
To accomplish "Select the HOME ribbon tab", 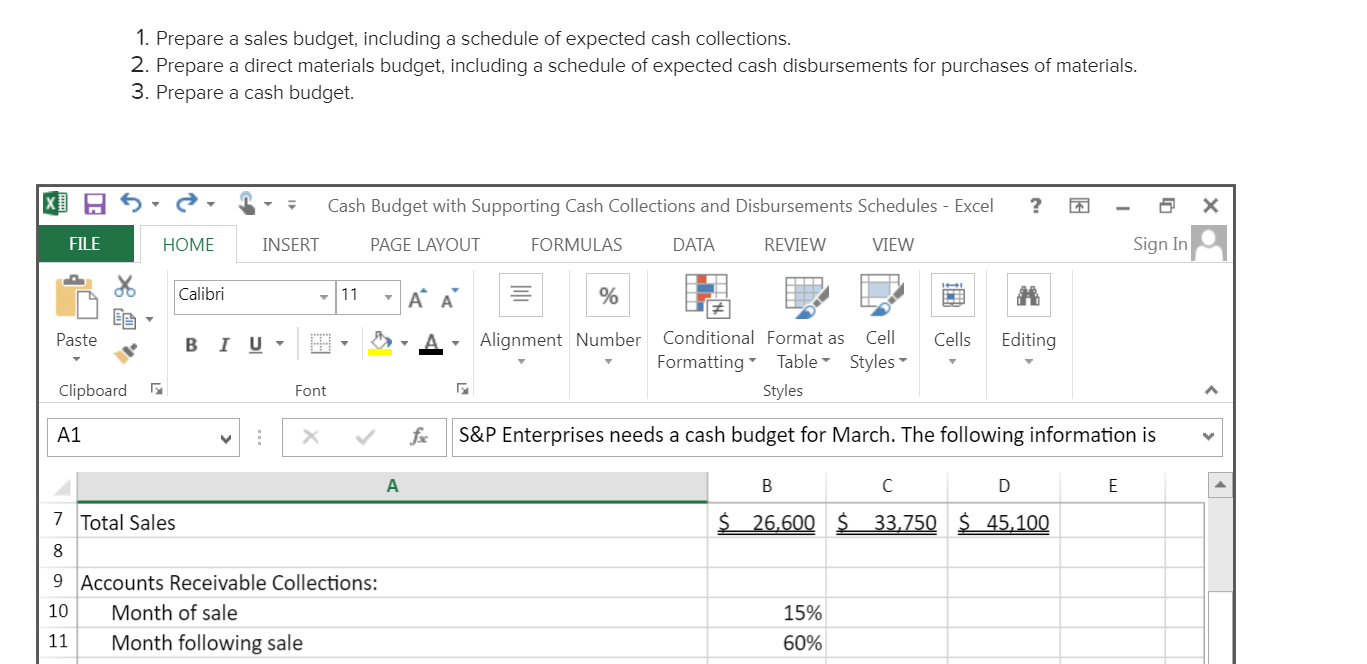I will pyautogui.click(x=188, y=245).
